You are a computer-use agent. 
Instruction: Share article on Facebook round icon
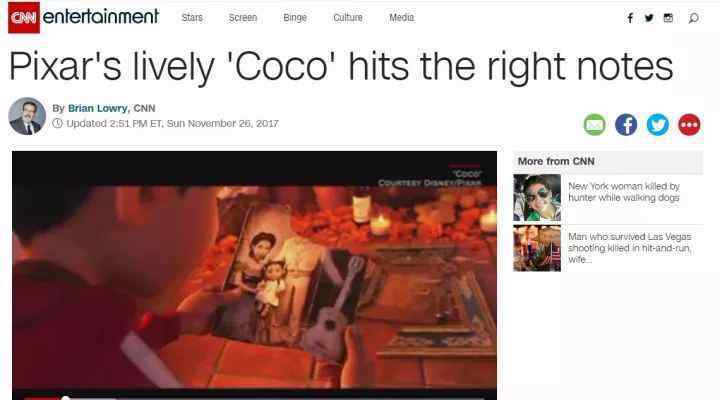(x=626, y=124)
